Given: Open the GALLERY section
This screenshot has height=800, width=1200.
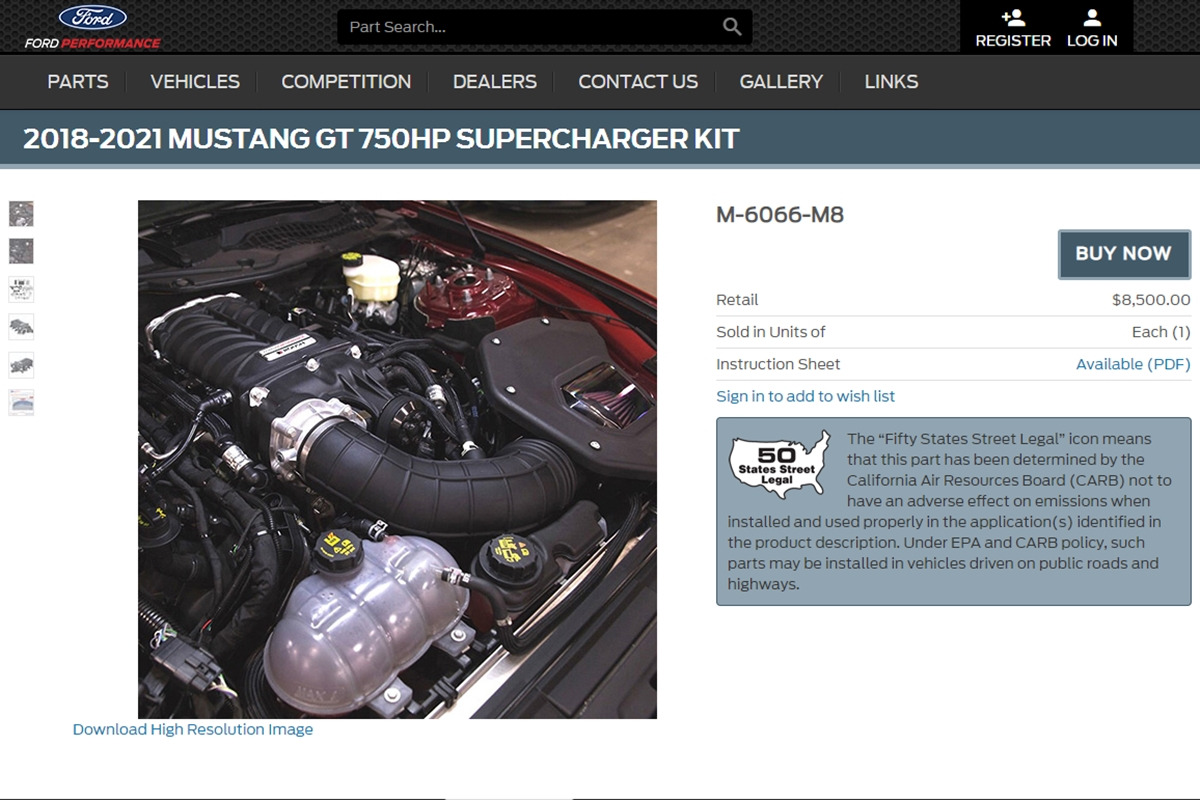Looking at the screenshot, I should coord(781,82).
